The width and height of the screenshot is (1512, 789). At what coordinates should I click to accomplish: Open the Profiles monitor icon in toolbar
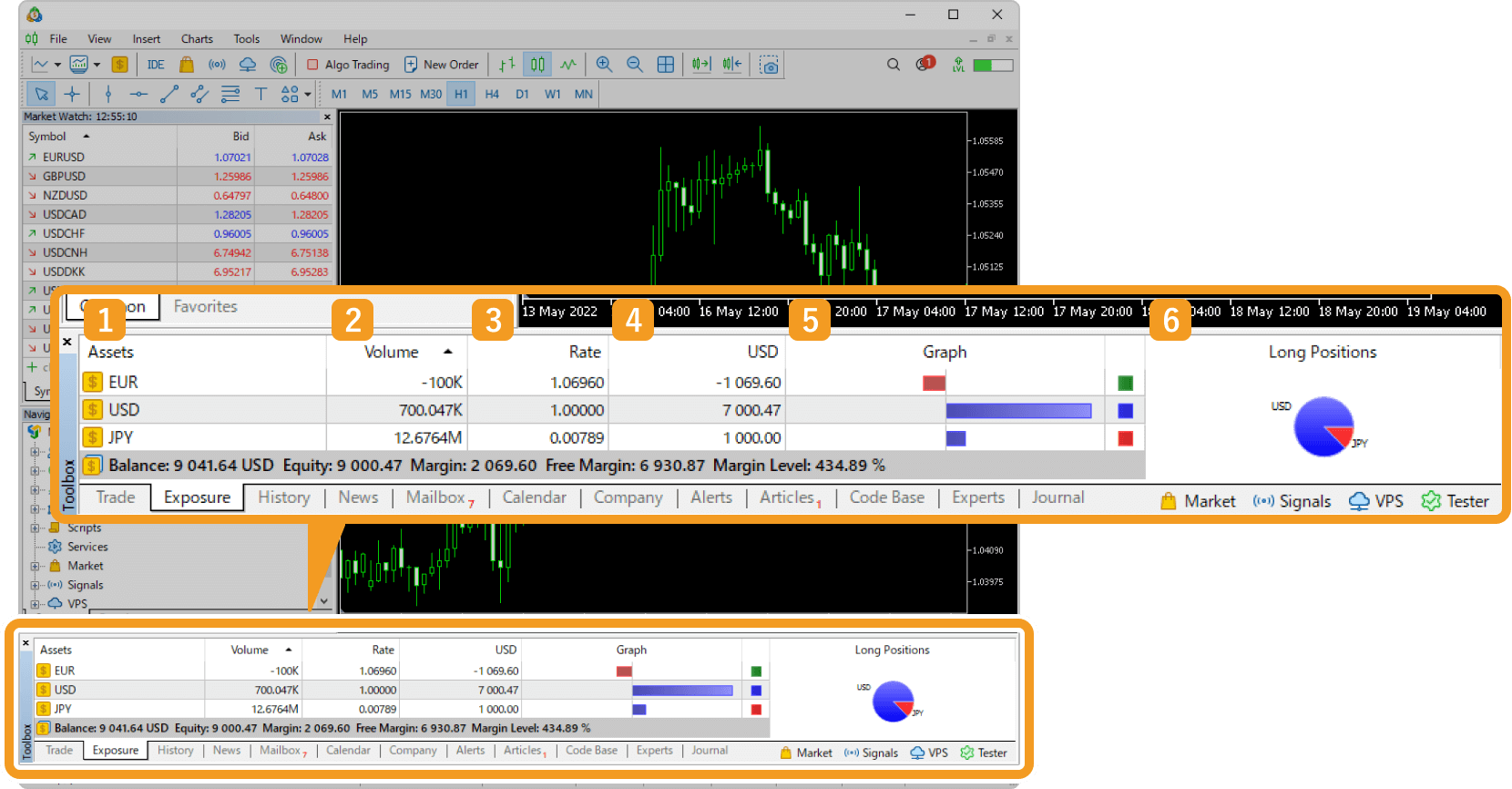[x=79, y=65]
